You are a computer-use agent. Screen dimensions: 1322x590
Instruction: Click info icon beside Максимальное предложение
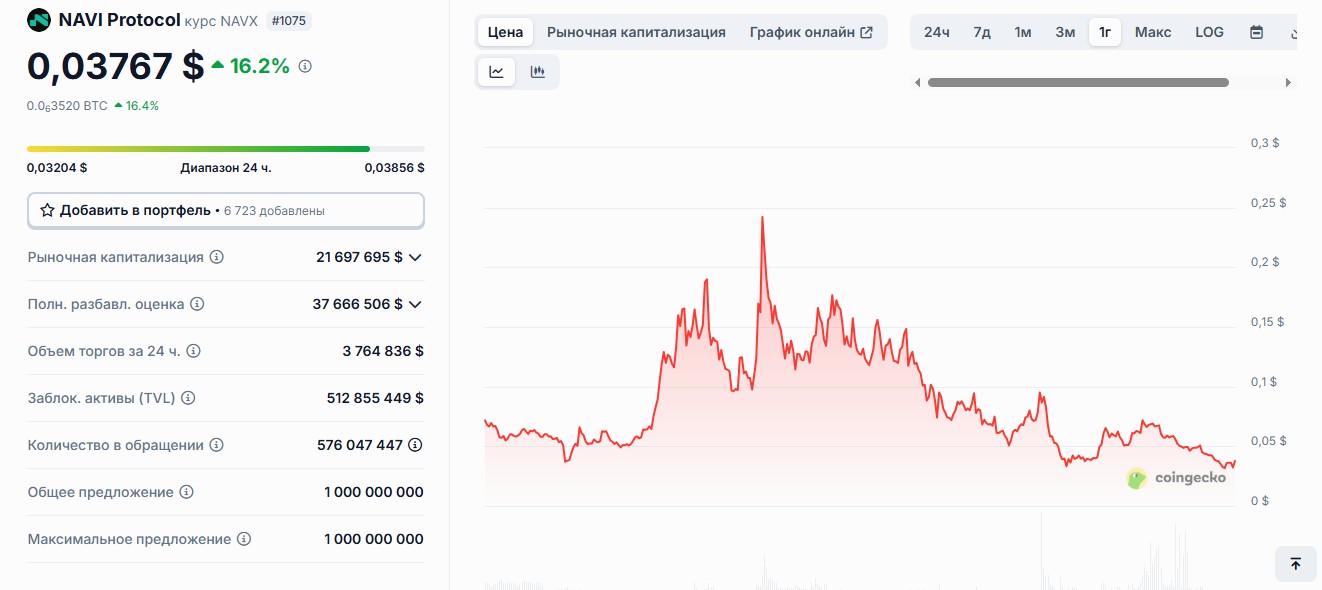244,539
